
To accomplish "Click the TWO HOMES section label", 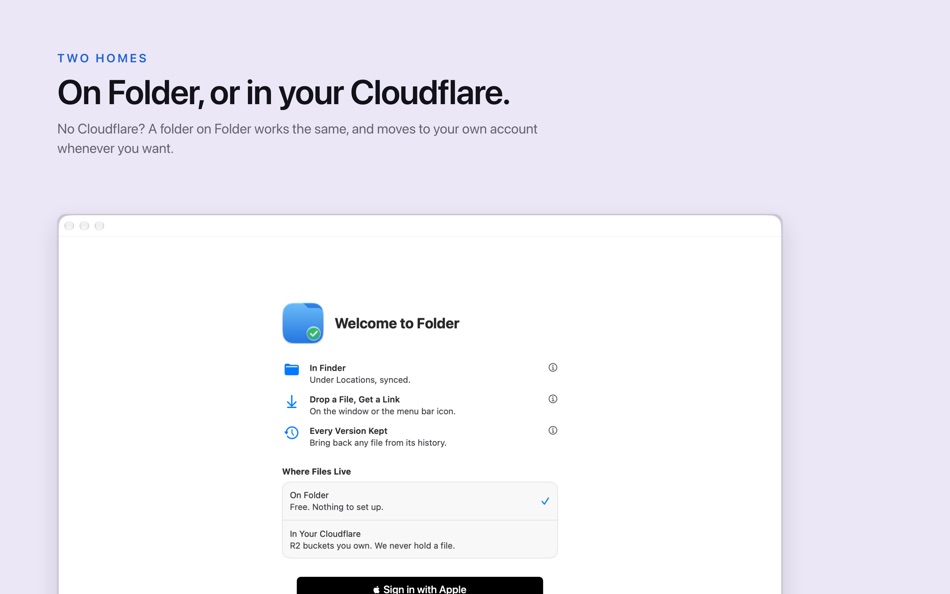I will (102, 58).
